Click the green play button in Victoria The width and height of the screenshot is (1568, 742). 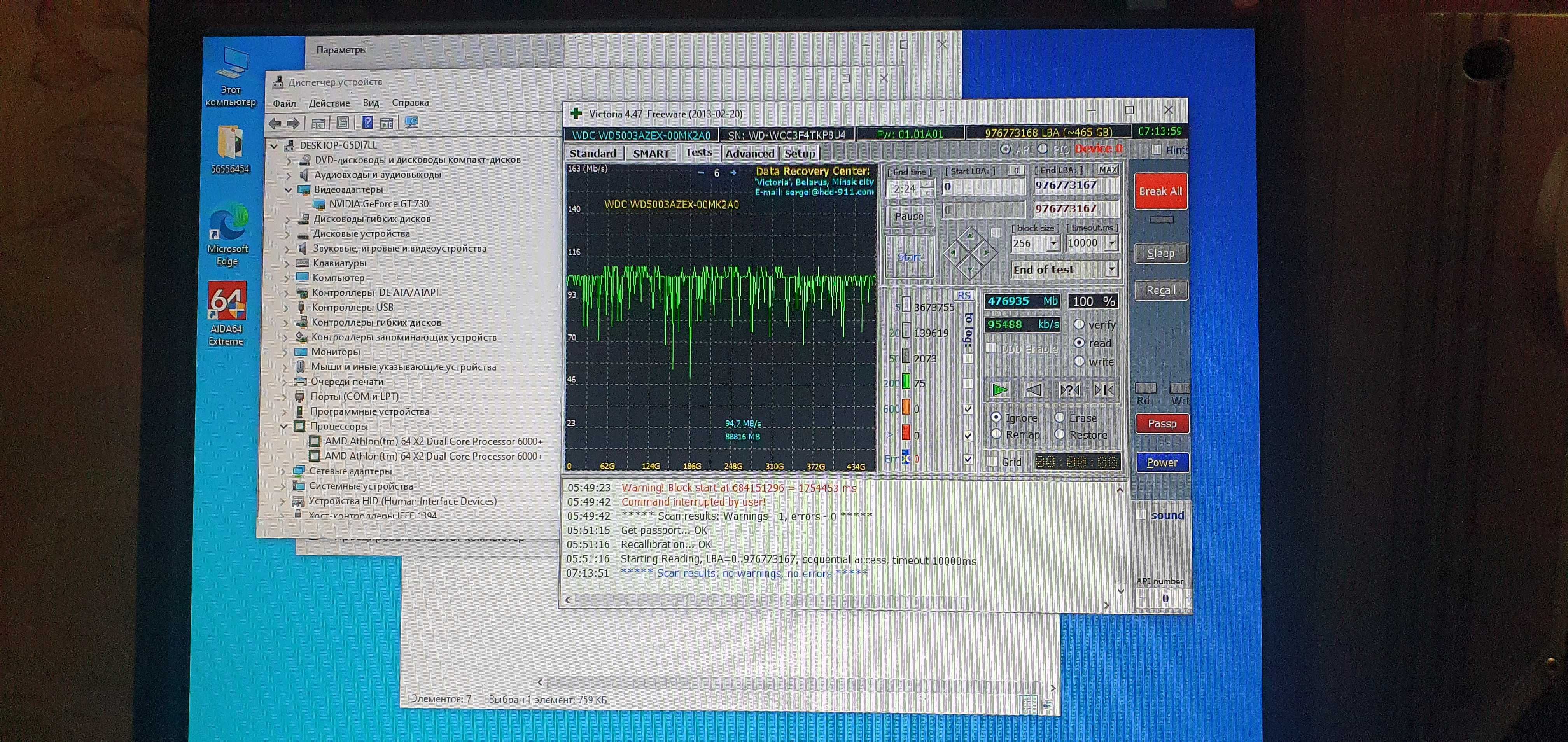[x=999, y=390]
